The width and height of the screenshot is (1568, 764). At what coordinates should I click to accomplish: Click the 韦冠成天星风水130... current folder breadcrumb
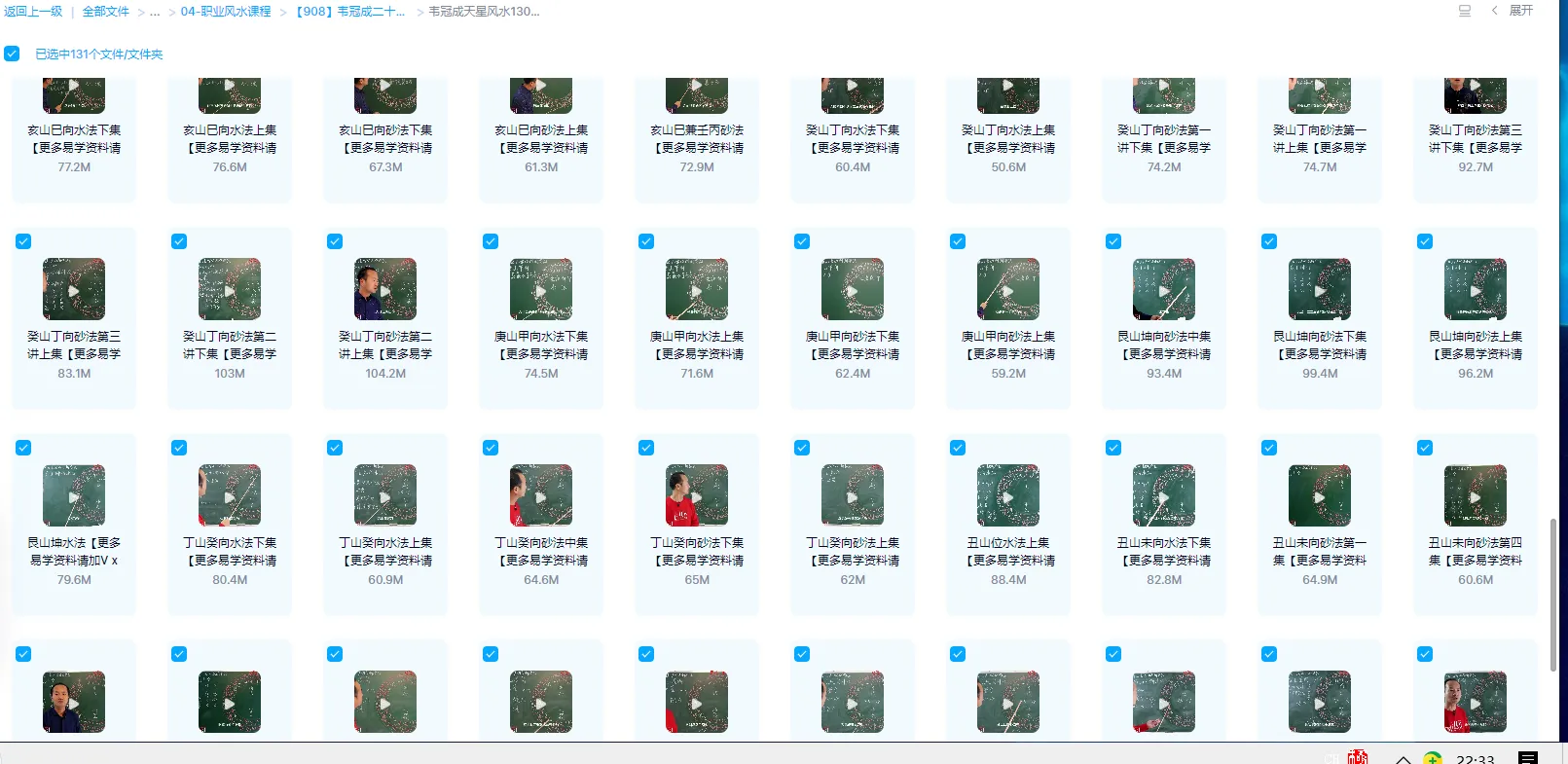(x=485, y=12)
